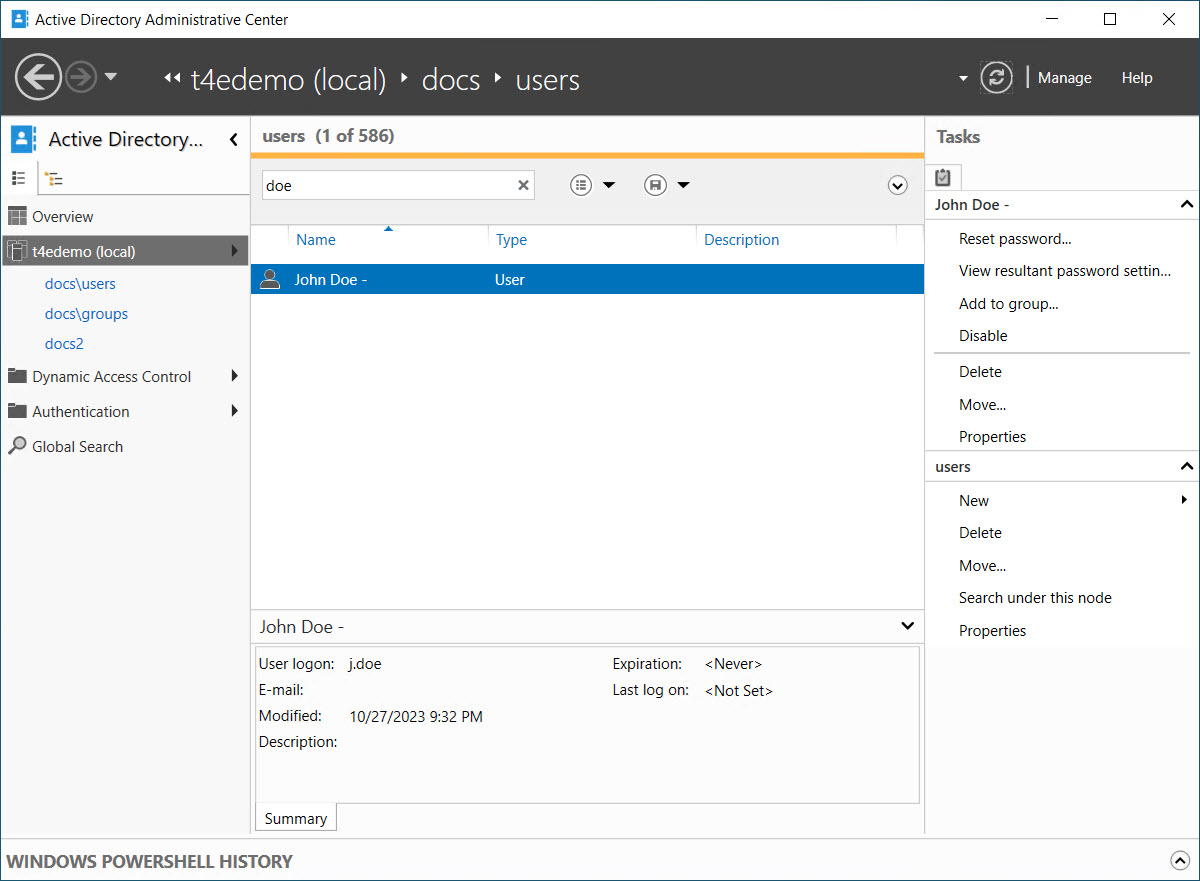This screenshot has height=881, width=1200.
Task: Expand Dynamic Access Control submenu
Action: pos(234,377)
